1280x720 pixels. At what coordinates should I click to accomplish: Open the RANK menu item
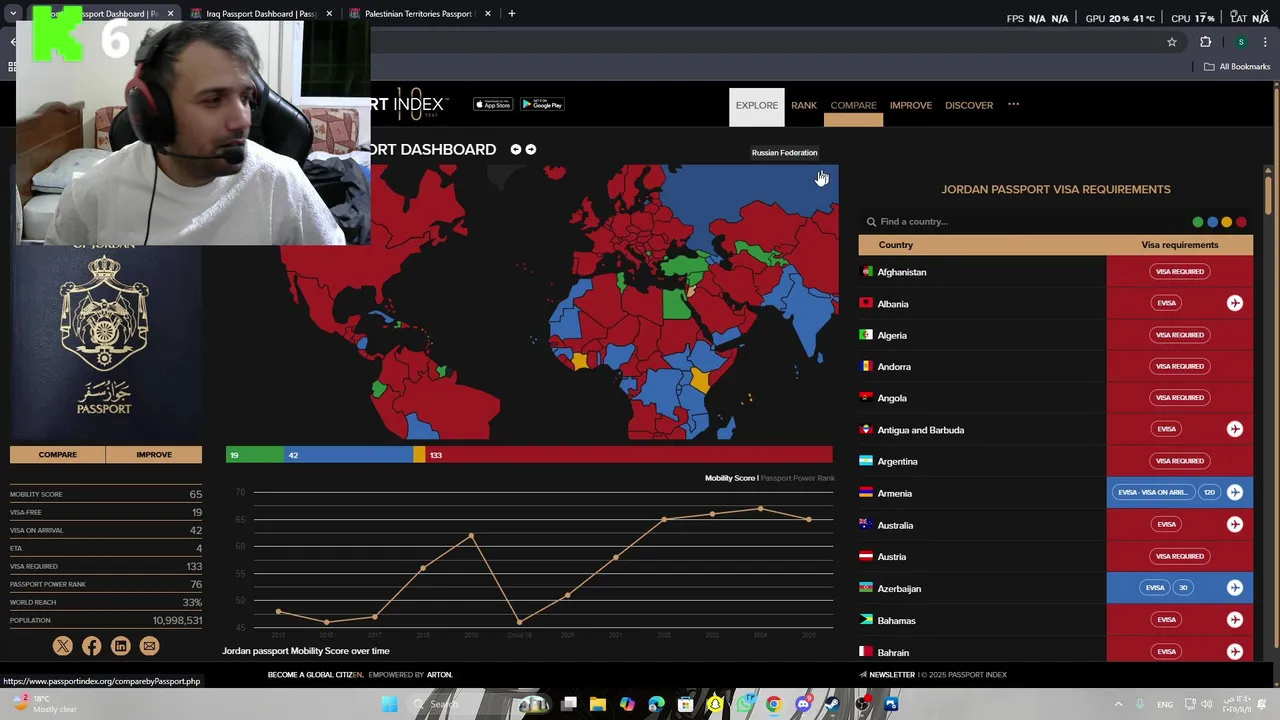[x=804, y=105]
